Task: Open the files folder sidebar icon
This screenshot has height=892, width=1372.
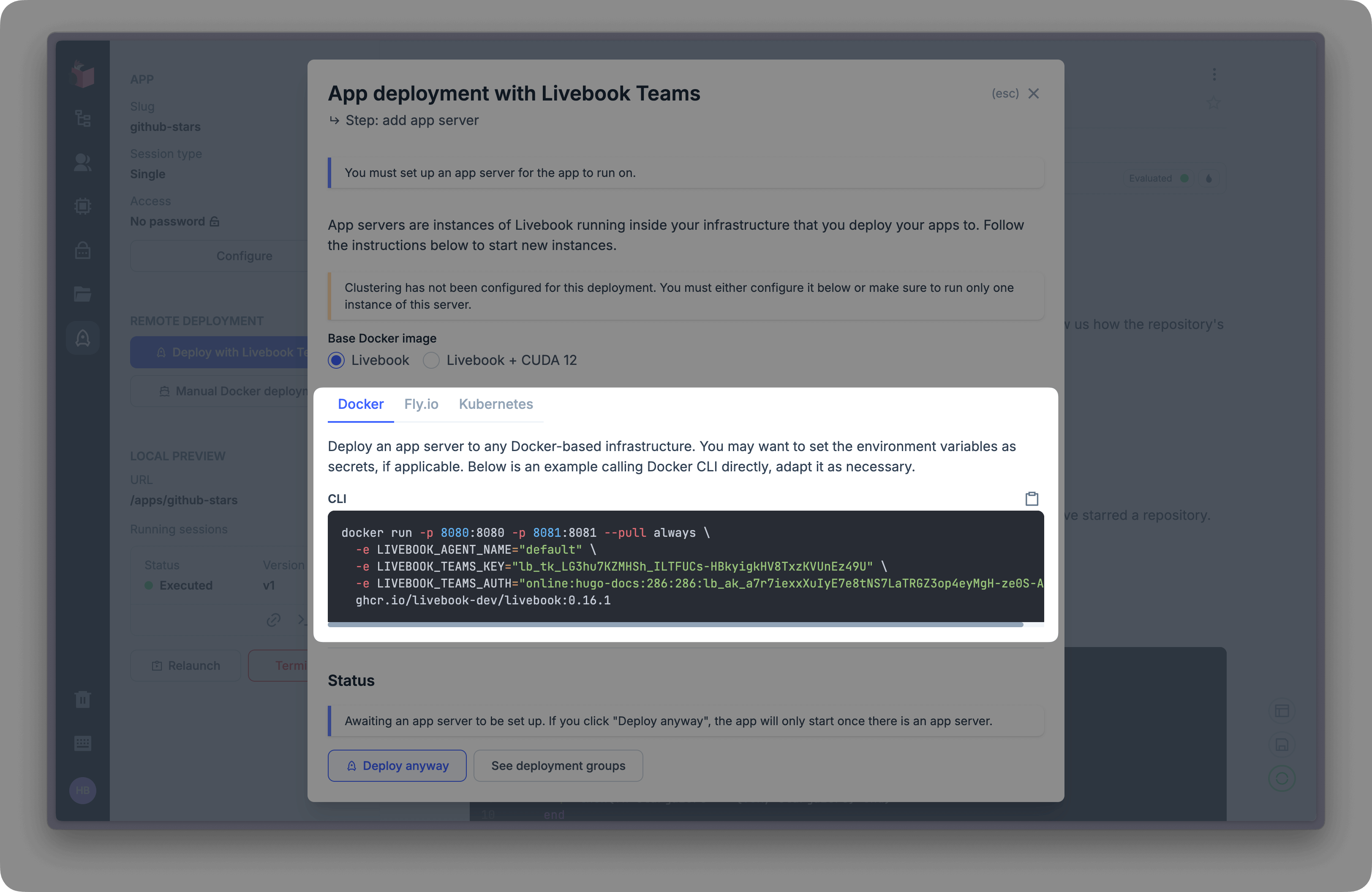Action: click(x=82, y=294)
